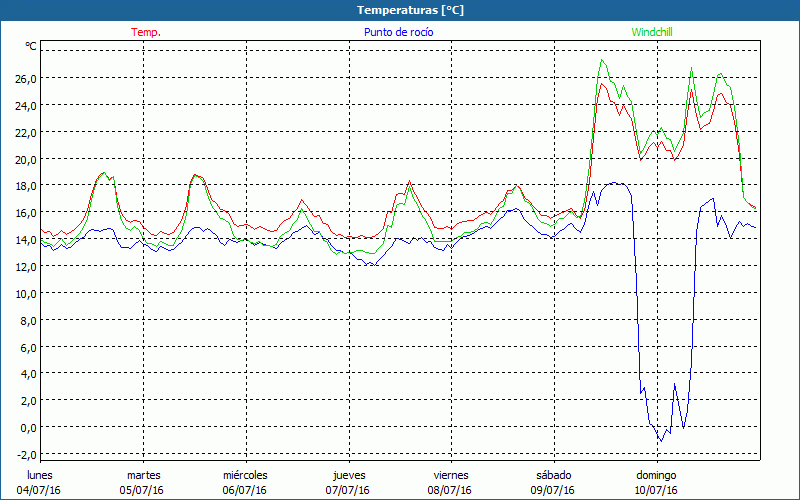Select the red Temp. legend label
This screenshot has width=800, height=500.
click(145, 32)
